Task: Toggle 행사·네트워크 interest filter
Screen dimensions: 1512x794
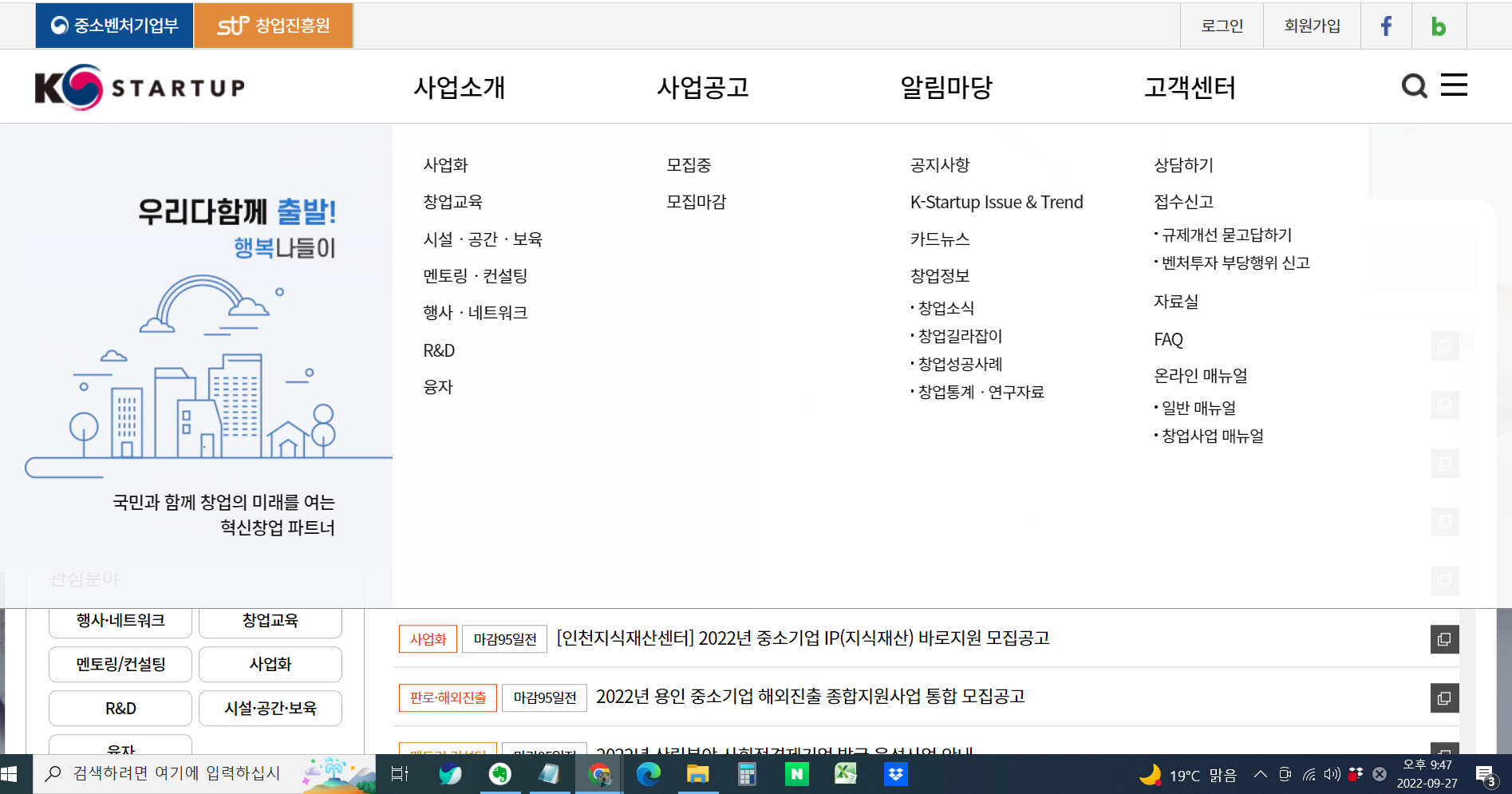Action: [x=120, y=621]
